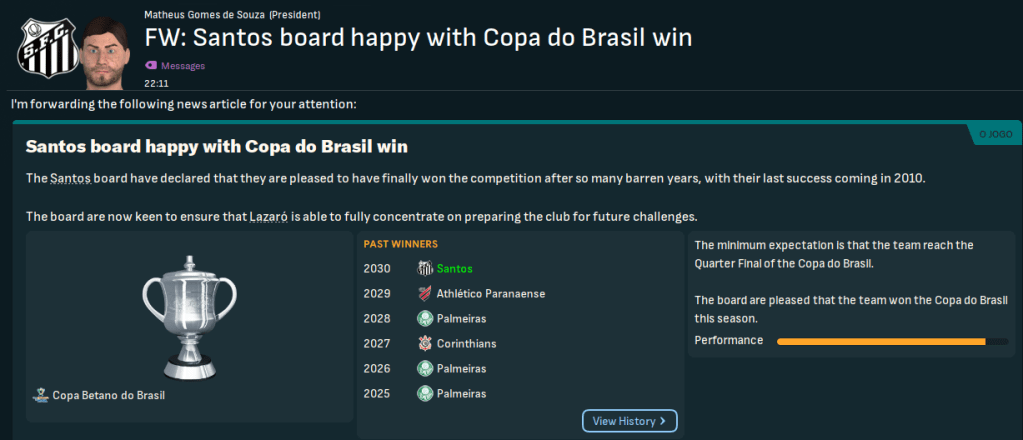This screenshot has width=1023, height=440.
Task: Open the Athlético Paranaense badge icon
Action: [x=425, y=293]
